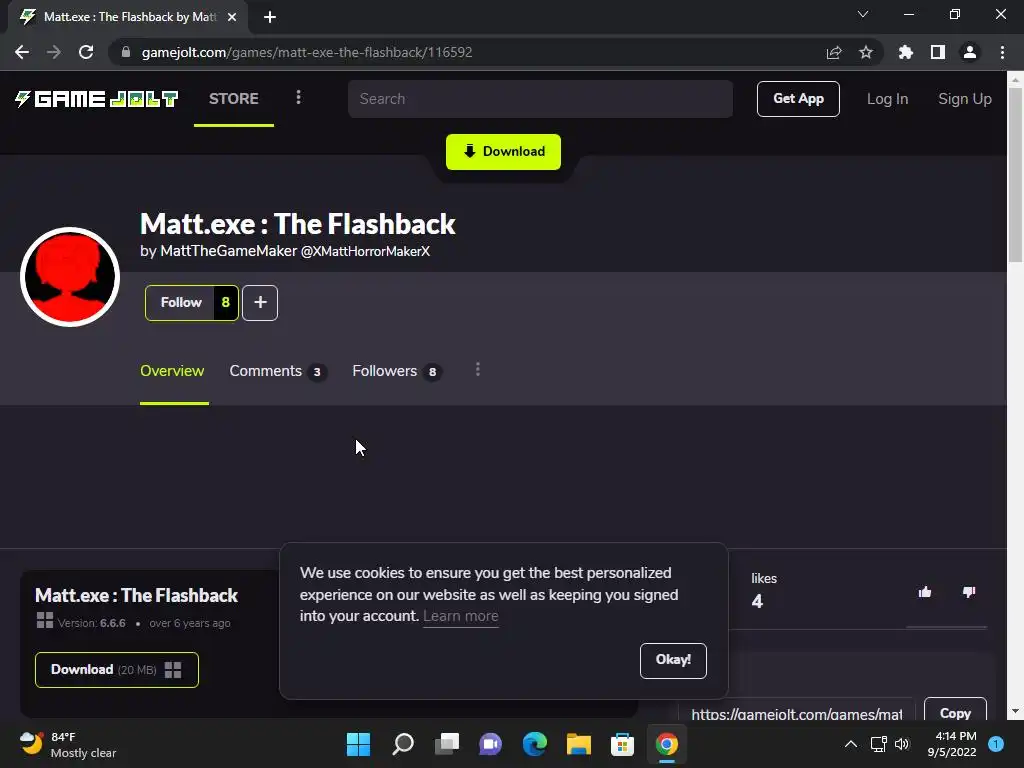
Task: Like the game with thumbs up
Action: coord(925,592)
